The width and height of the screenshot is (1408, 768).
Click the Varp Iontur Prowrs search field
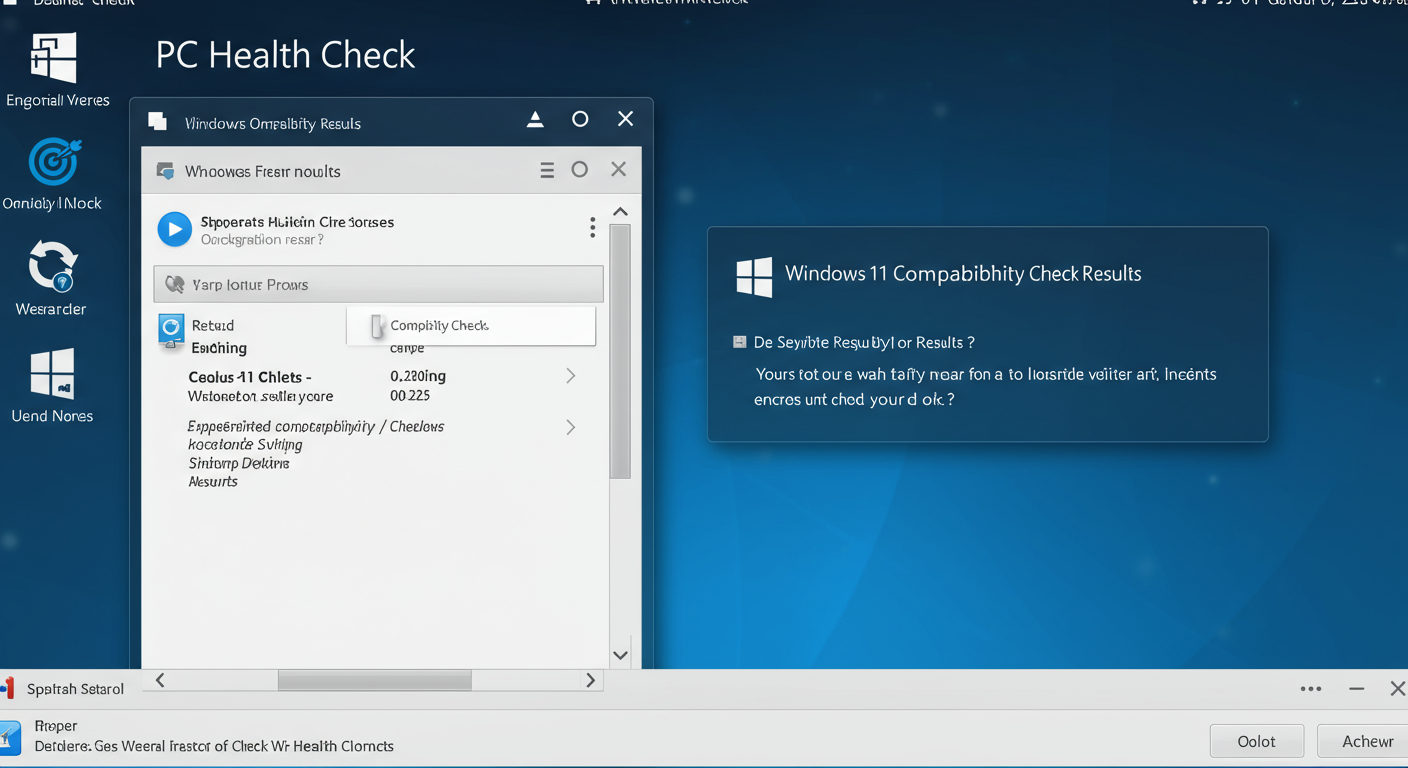click(378, 284)
